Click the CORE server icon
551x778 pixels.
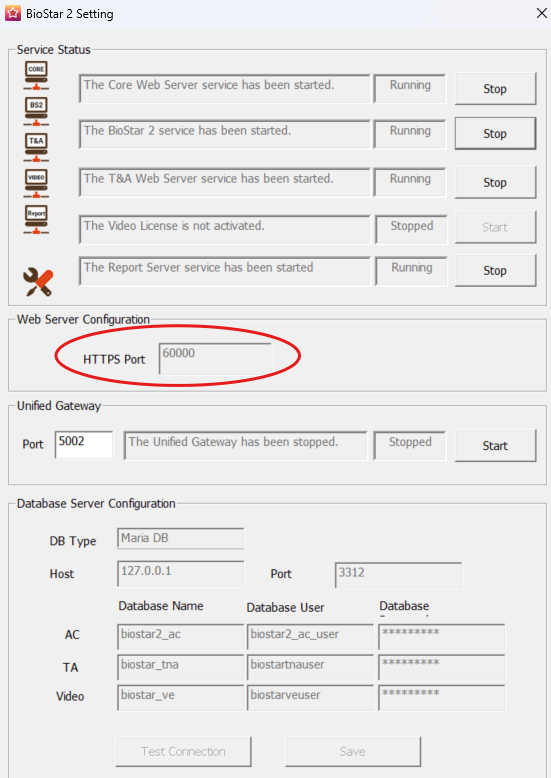click(x=36, y=75)
